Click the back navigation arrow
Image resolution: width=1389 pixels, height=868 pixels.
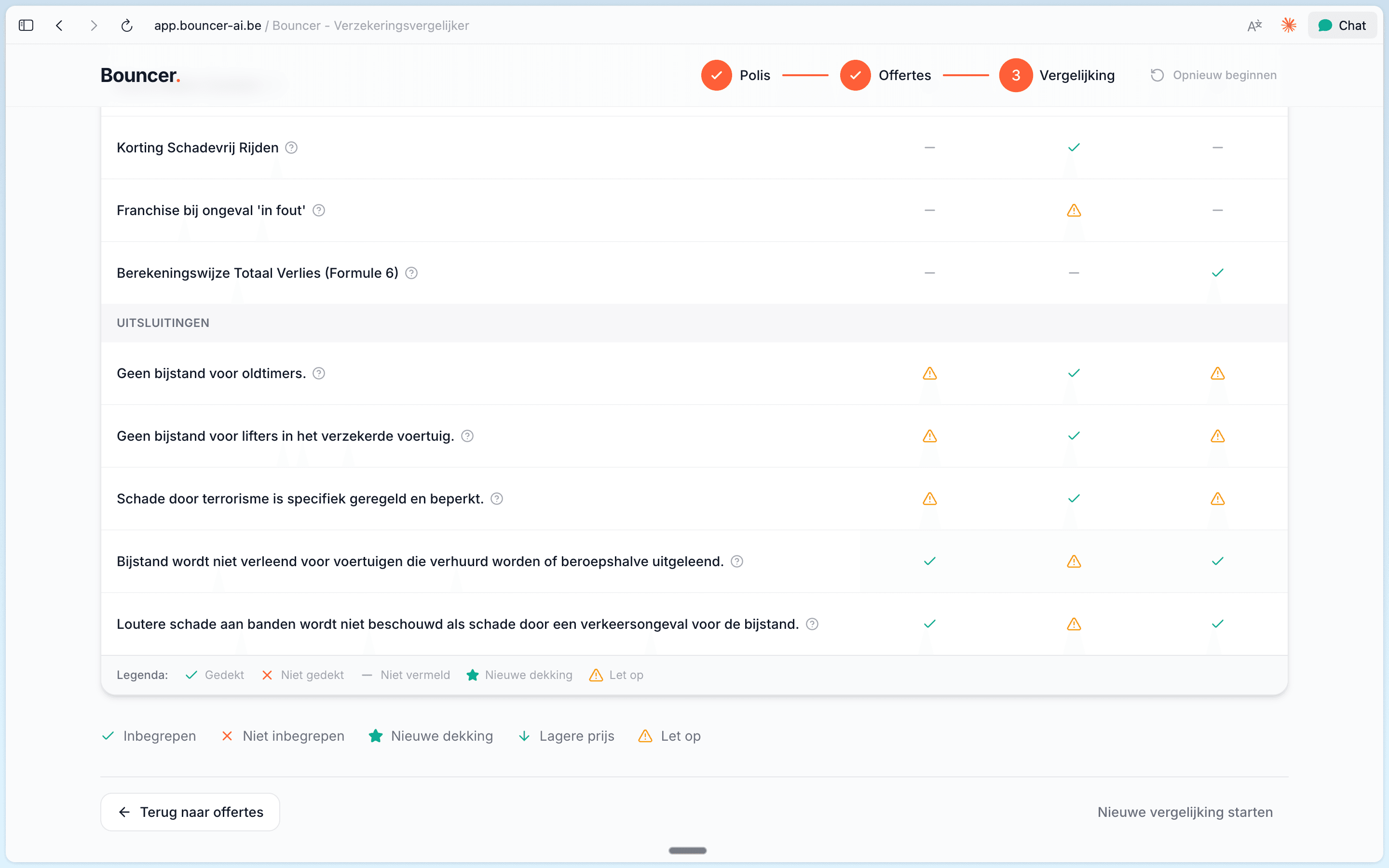click(x=60, y=25)
